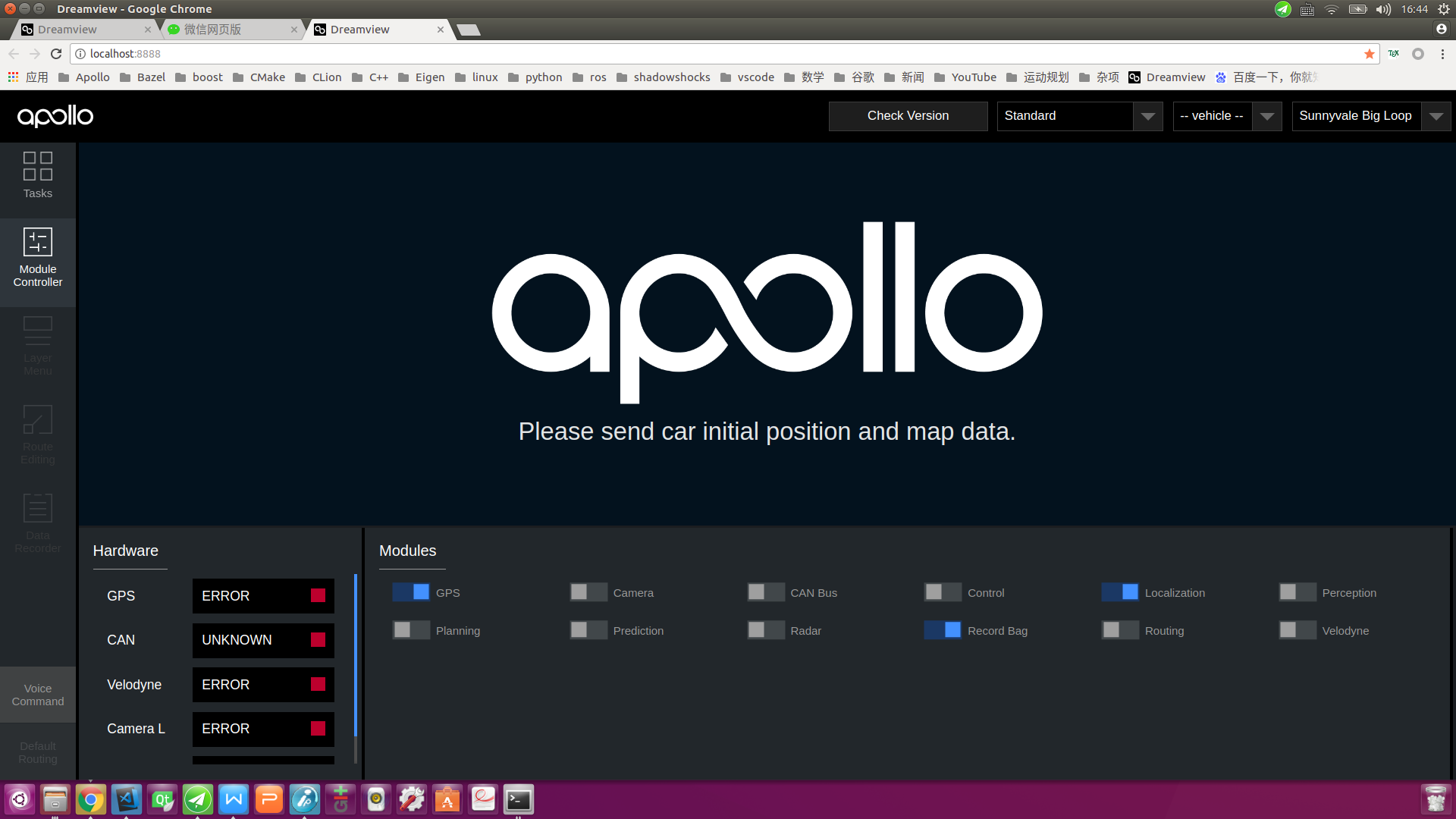Disable the Localization module switch
Viewport: 1456px width, 819px height.
1119,592
